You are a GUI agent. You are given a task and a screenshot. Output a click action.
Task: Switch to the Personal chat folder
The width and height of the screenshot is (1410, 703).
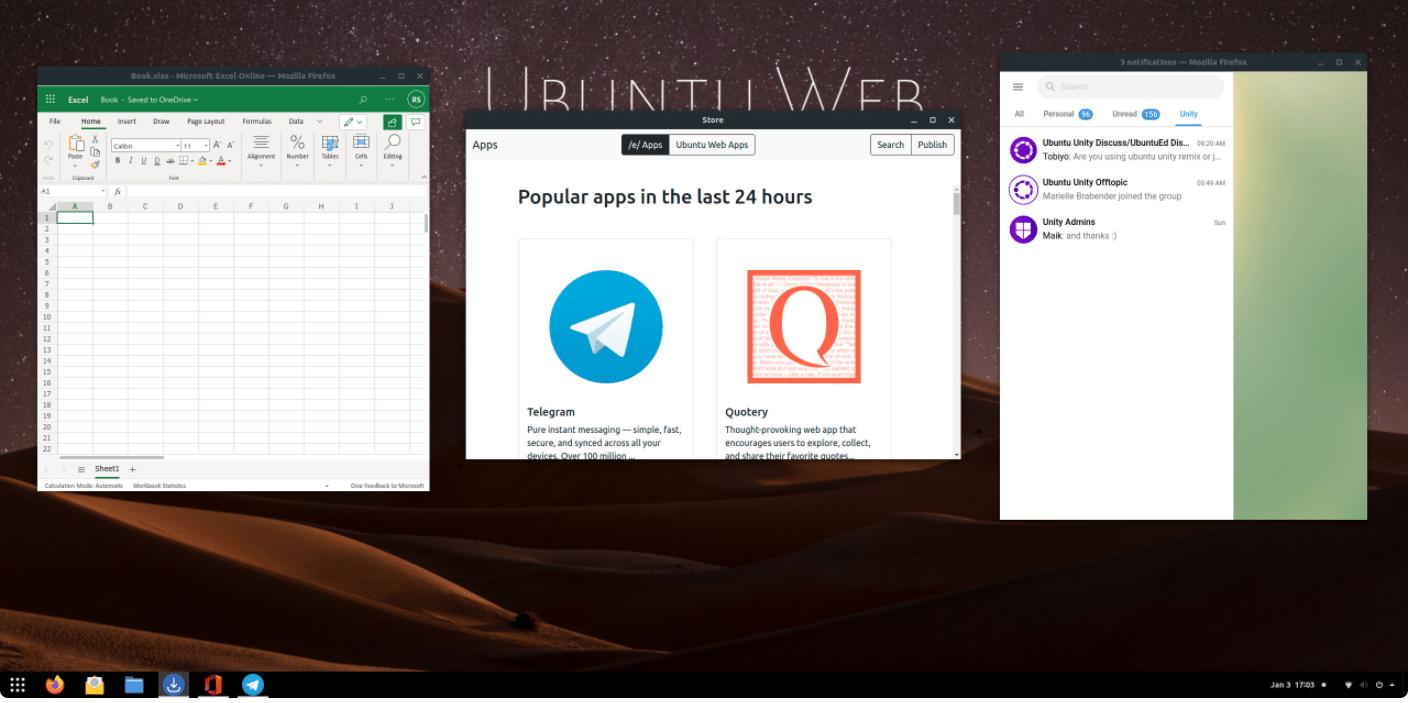(x=1067, y=114)
